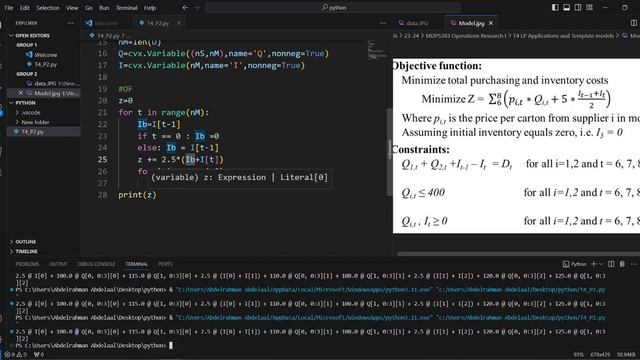Open the Output panel tab

coord(58,264)
